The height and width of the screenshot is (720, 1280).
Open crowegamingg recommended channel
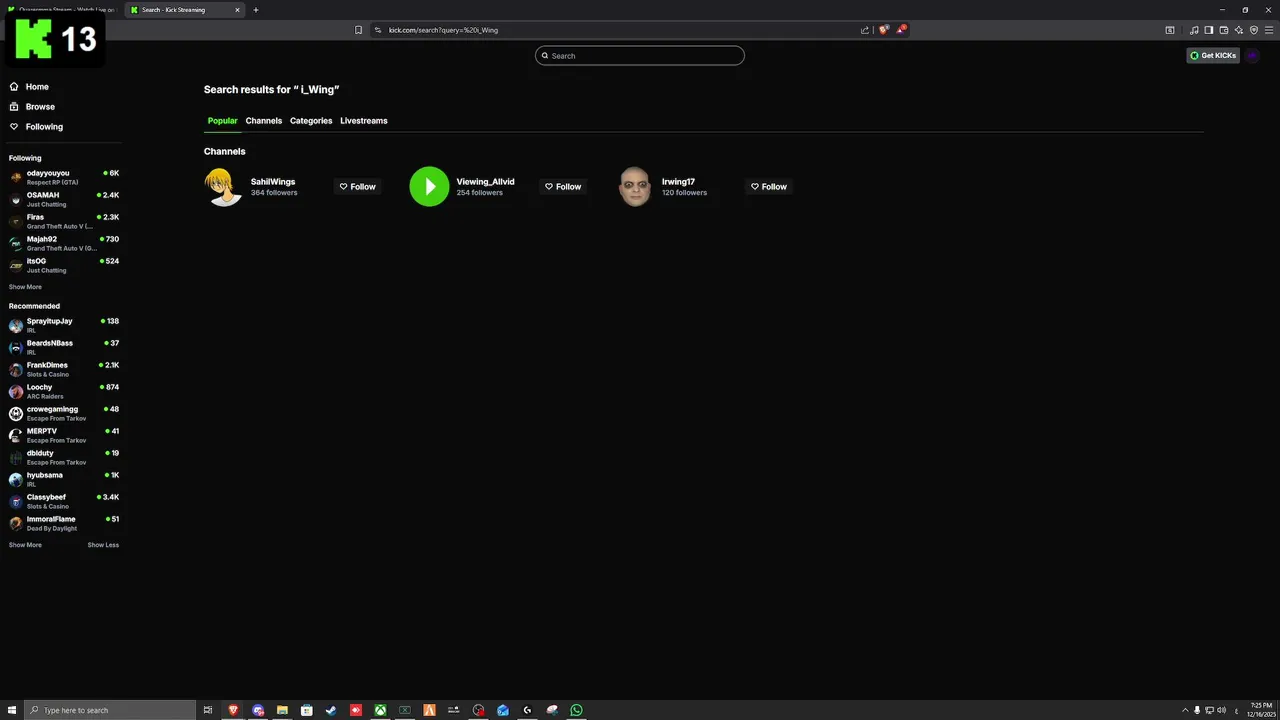(64, 414)
